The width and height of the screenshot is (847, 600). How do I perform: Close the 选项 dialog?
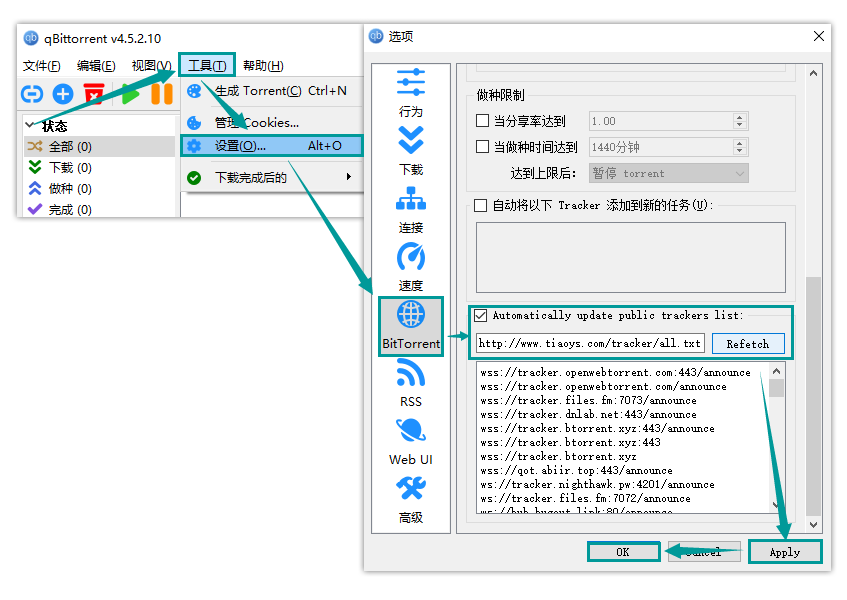coord(818,36)
